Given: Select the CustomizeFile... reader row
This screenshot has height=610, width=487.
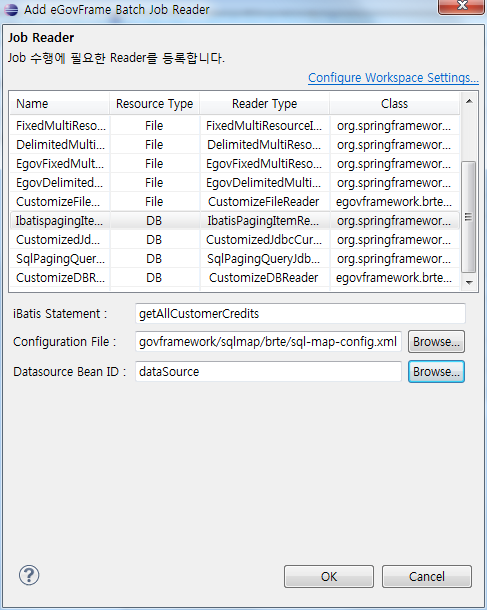Looking at the screenshot, I should point(235,202).
